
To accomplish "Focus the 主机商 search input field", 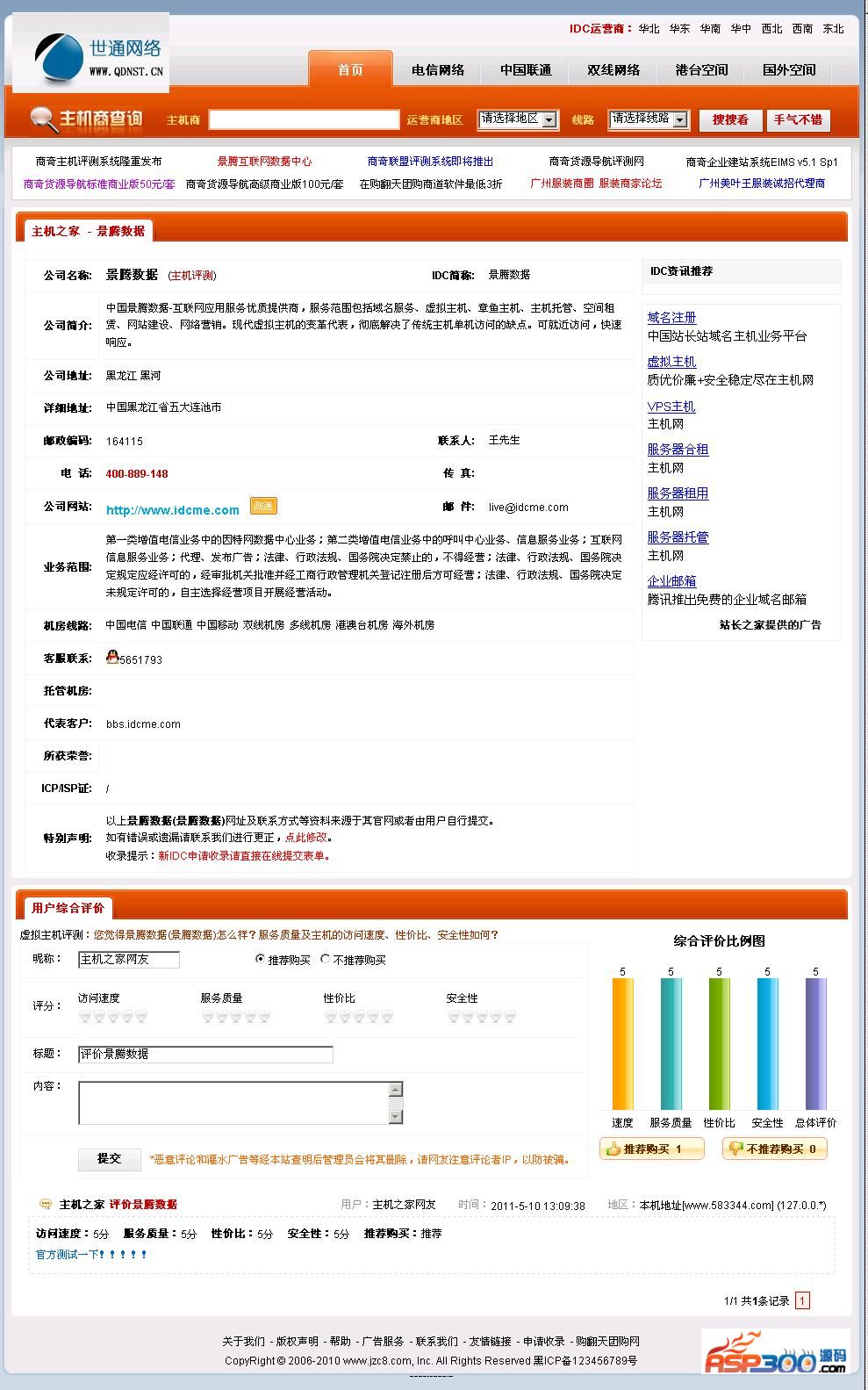I will tap(304, 119).
